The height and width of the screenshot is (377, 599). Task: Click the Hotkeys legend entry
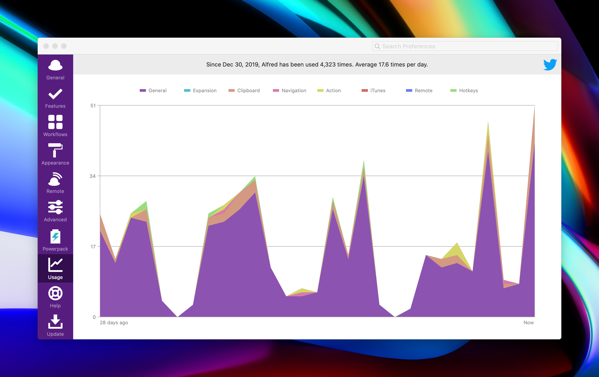pos(464,91)
